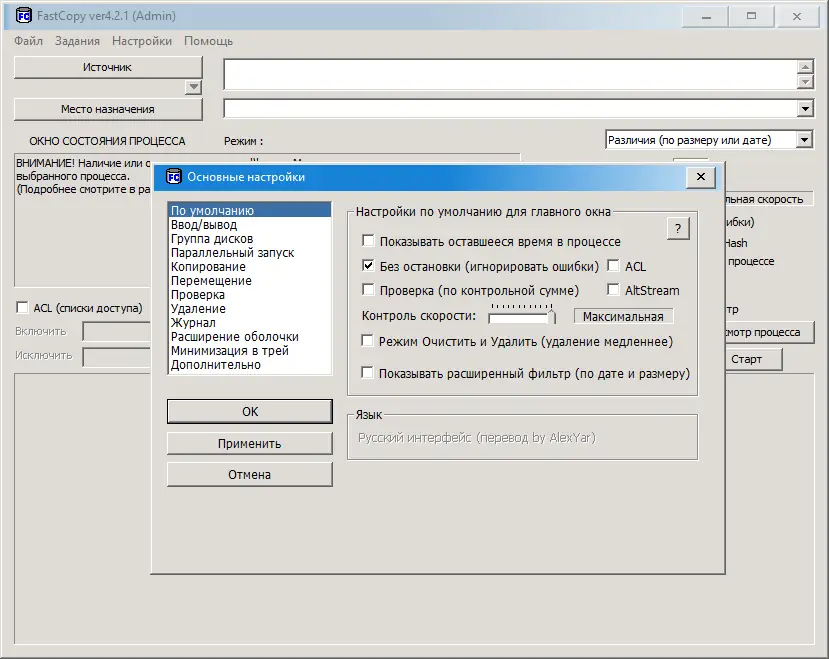Click source field scrollbar down arrow
This screenshot has height=659, width=829.
[805, 82]
